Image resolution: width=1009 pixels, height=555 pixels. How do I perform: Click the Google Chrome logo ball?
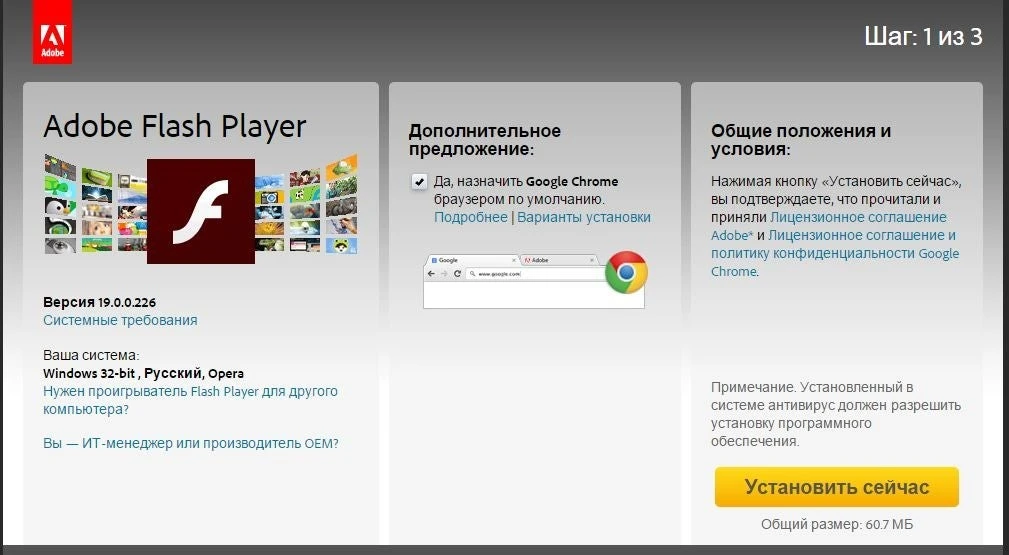(626, 272)
